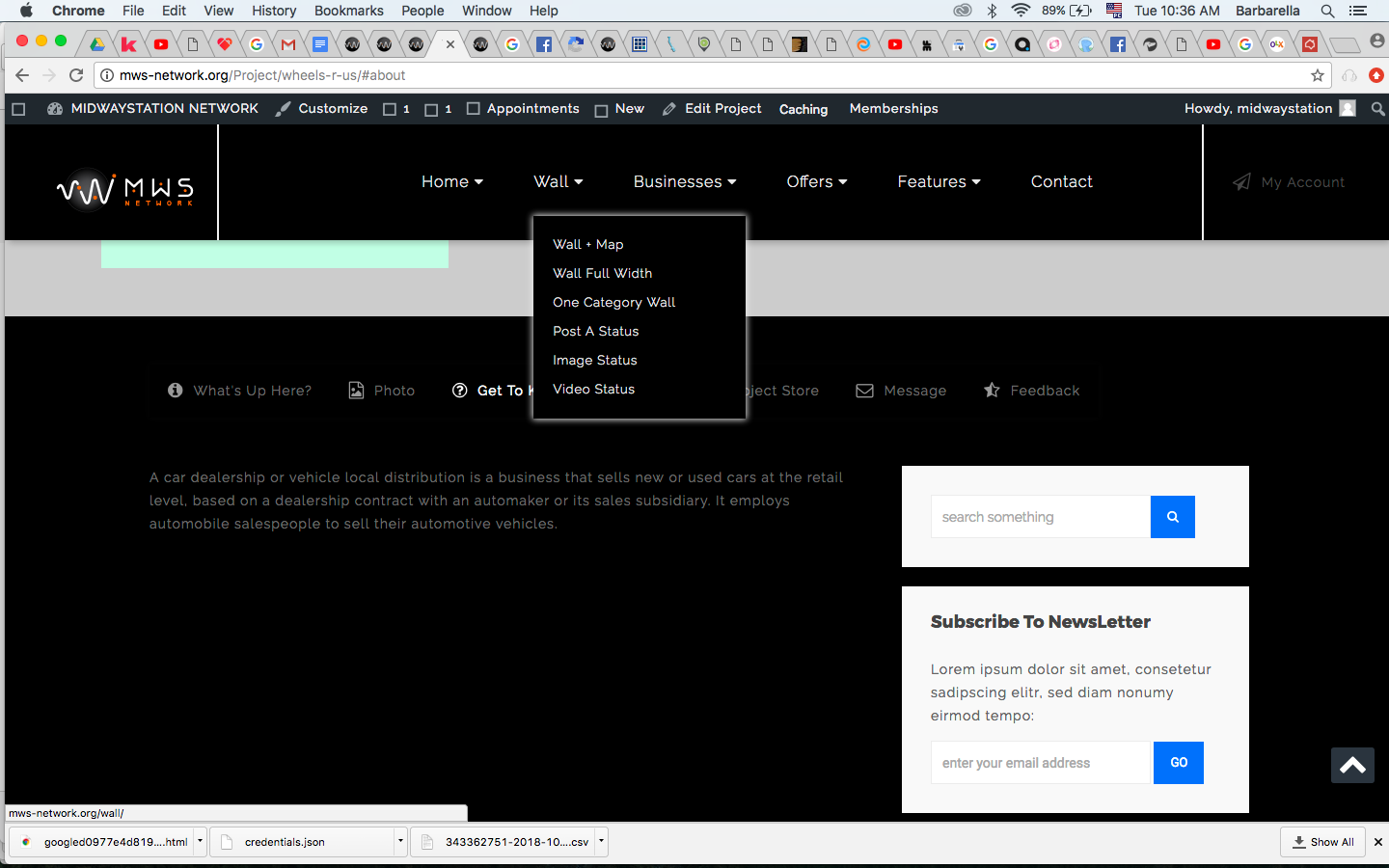Choose Video Status from the Wall menu
The image size is (1389, 868).
[593, 389]
